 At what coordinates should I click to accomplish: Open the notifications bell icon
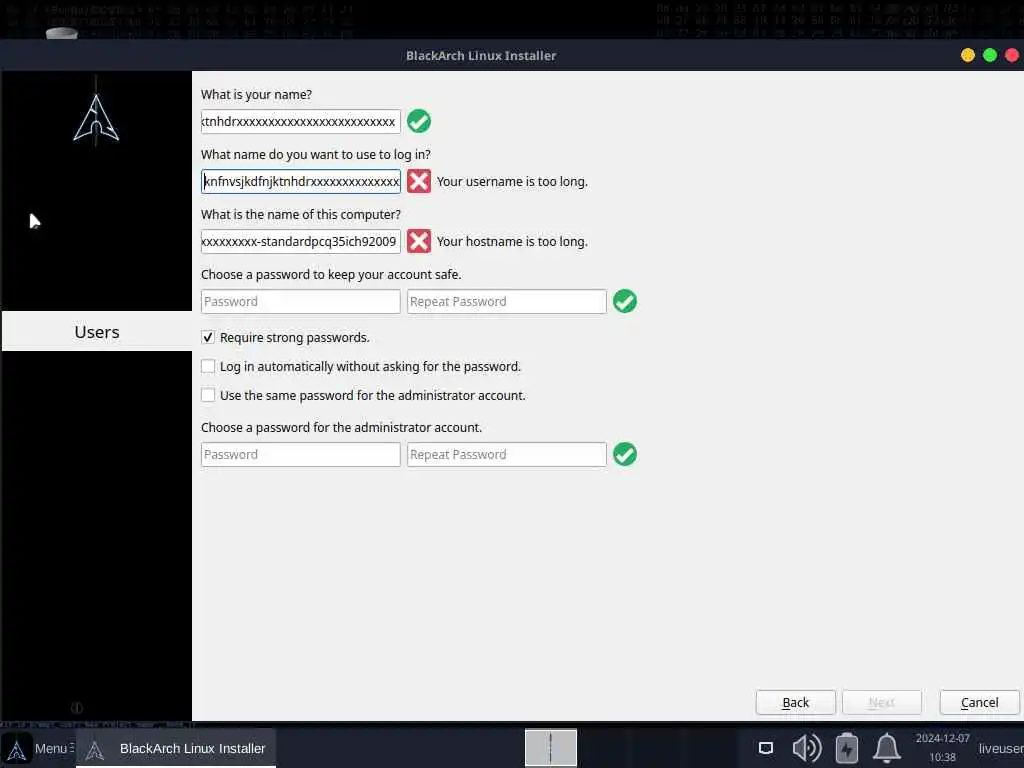click(887, 748)
